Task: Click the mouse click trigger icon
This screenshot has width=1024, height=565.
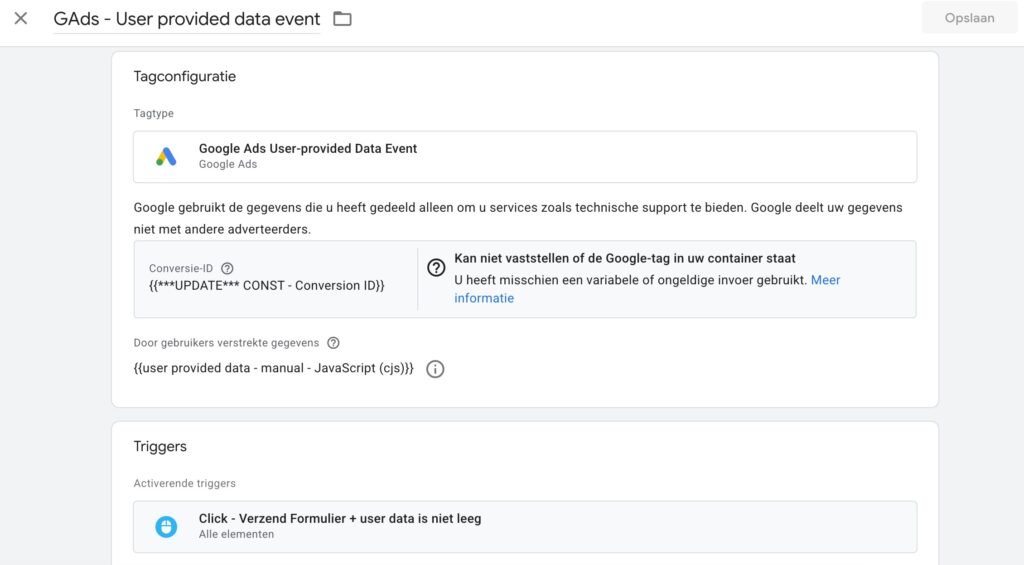Action: coord(166,526)
